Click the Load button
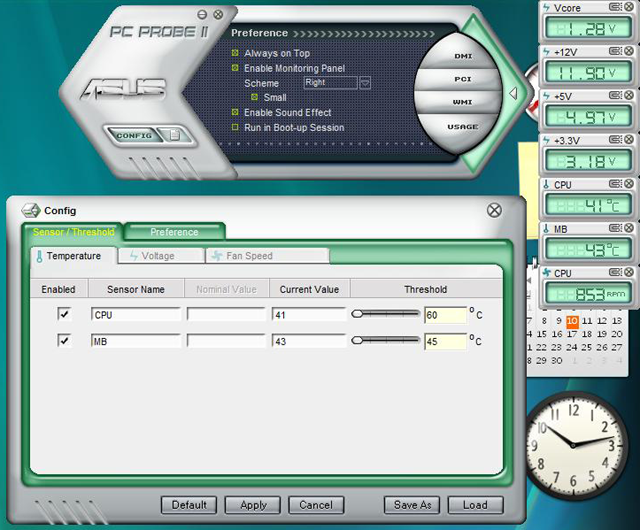Screen dimensions: 640x530 coord(475,505)
